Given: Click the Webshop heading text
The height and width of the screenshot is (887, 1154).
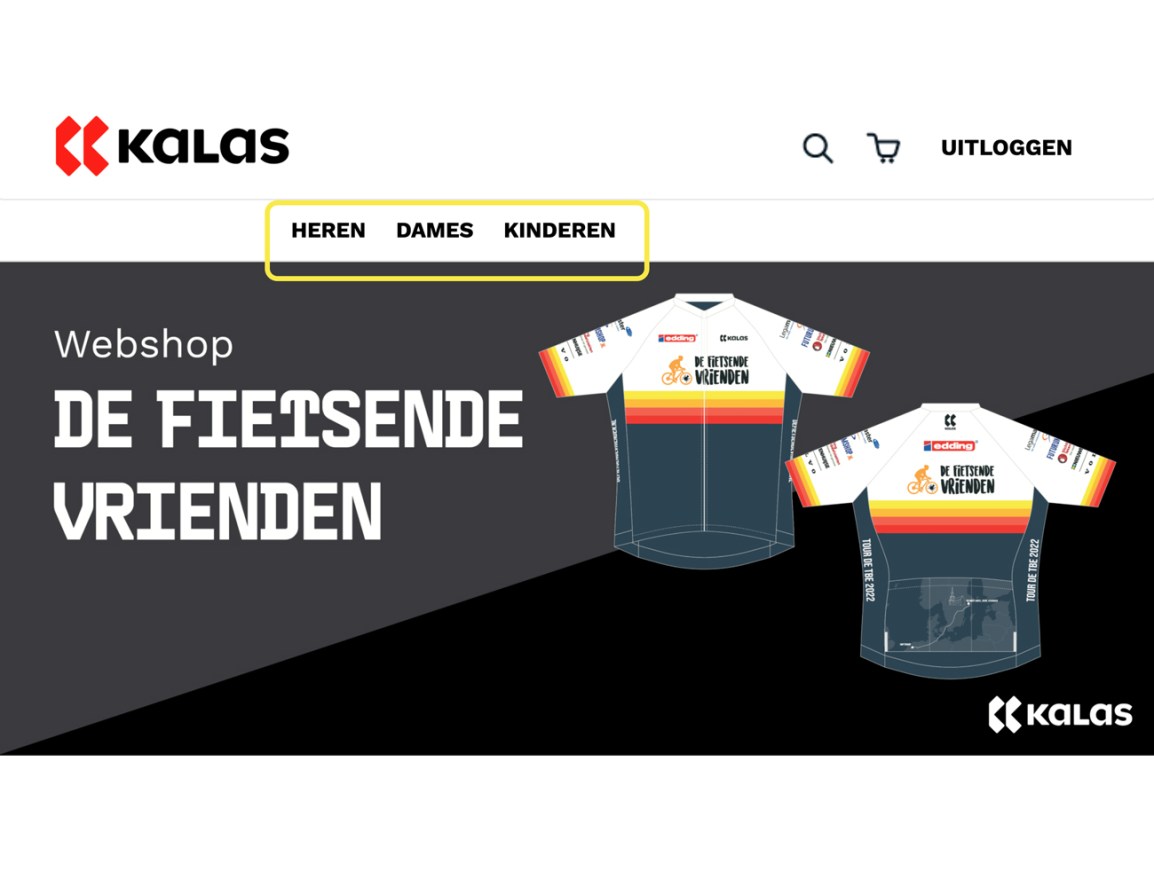Looking at the screenshot, I should (x=144, y=344).
